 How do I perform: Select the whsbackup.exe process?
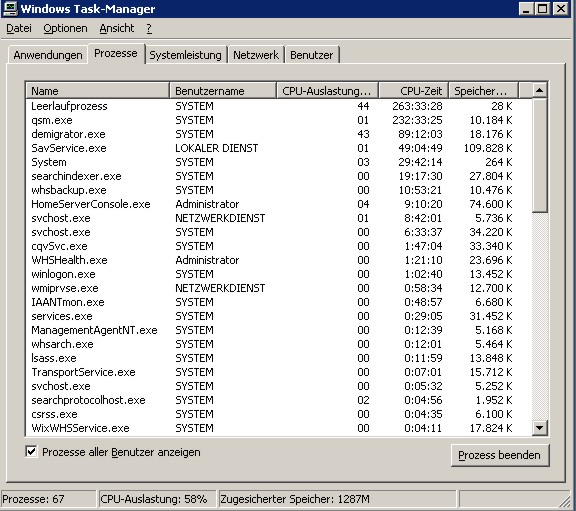(x=278, y=190)
